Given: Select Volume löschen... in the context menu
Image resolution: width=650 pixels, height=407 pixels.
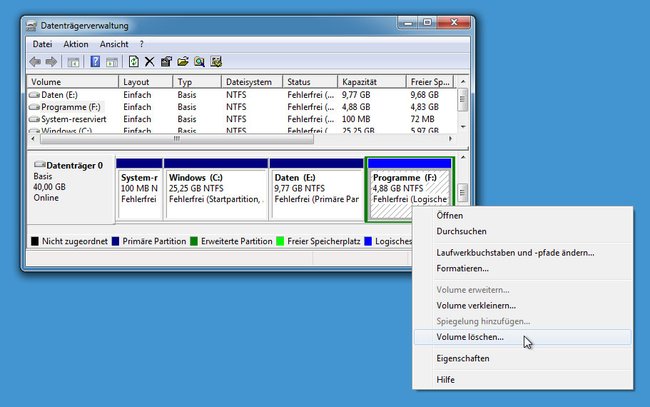Looking at the screenshot, I should pos(522,337).
